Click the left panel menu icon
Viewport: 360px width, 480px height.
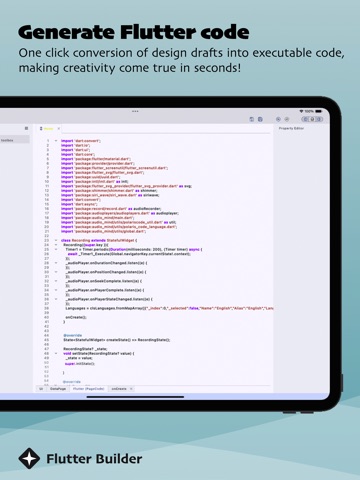coord(27,128)
